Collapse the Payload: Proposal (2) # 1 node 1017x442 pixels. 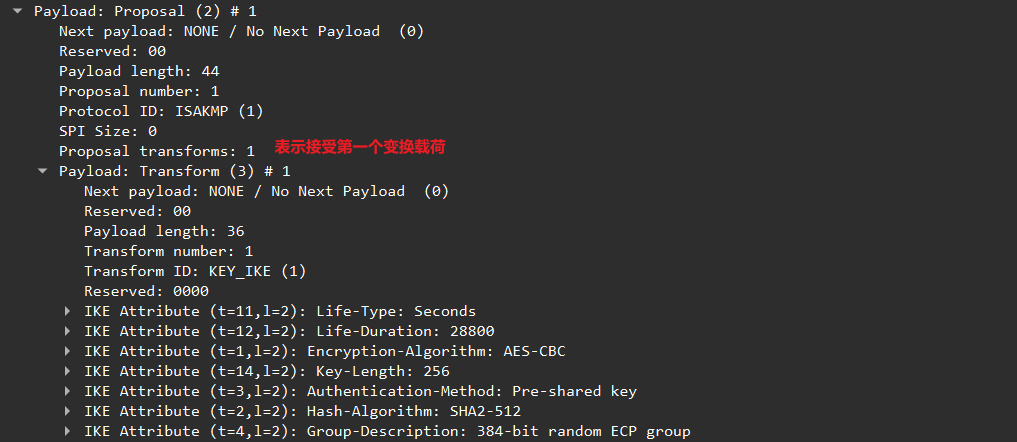pyautogui.click(x=18, y=11)
